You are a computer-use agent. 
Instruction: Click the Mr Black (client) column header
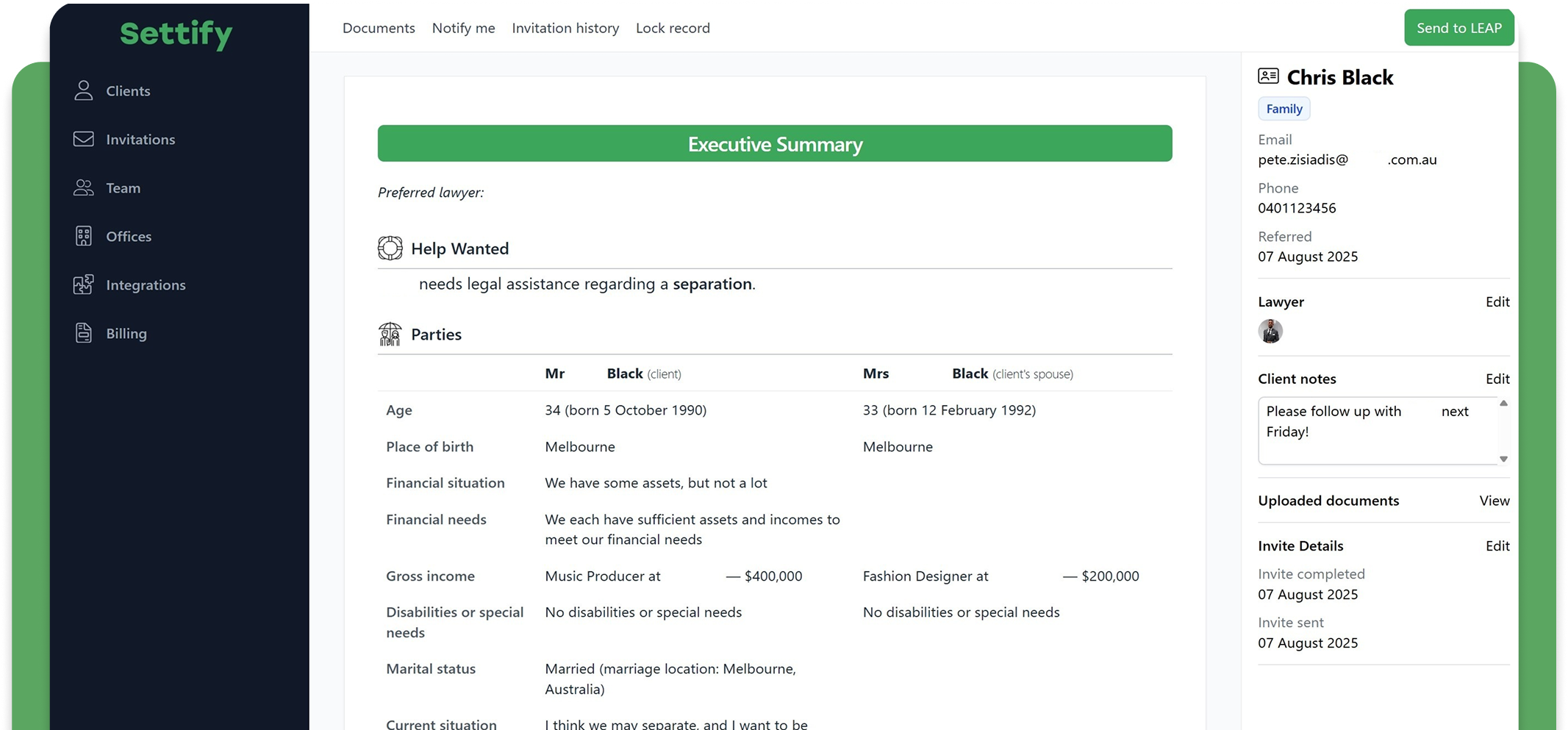613,373
